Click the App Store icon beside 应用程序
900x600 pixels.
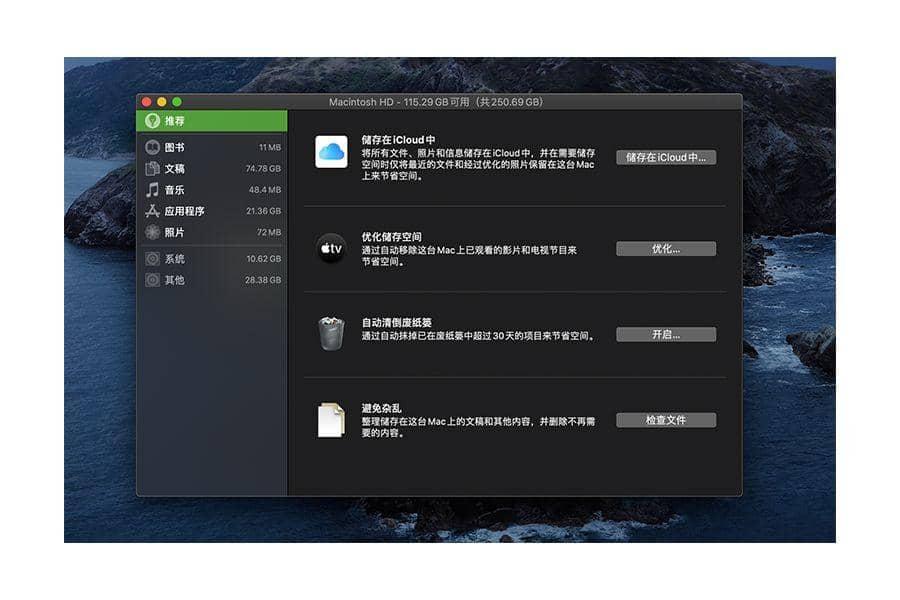click(x=152, y=211)
